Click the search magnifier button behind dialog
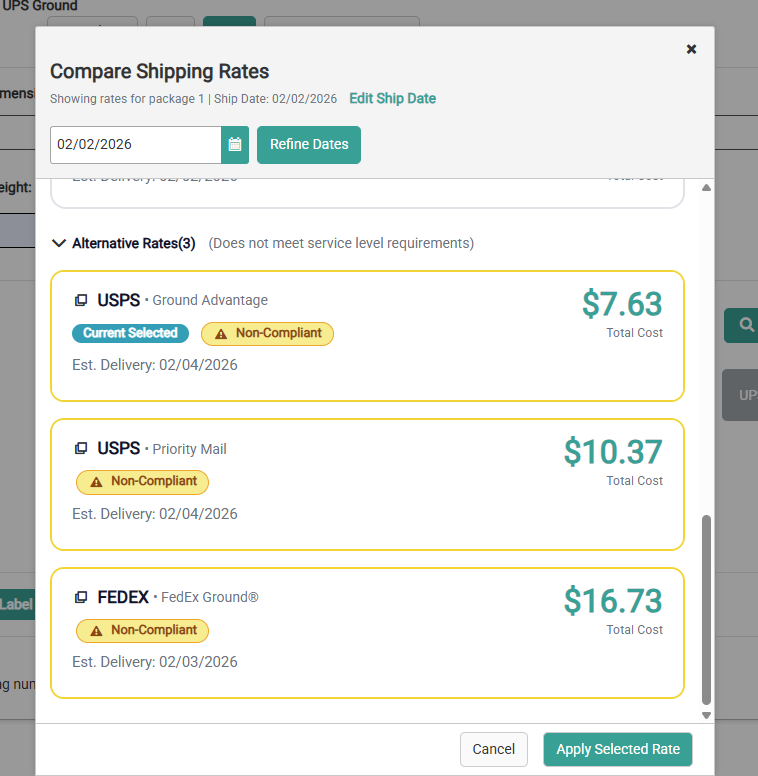The width and height of the screenshot is (758, 776). (745, 324)
